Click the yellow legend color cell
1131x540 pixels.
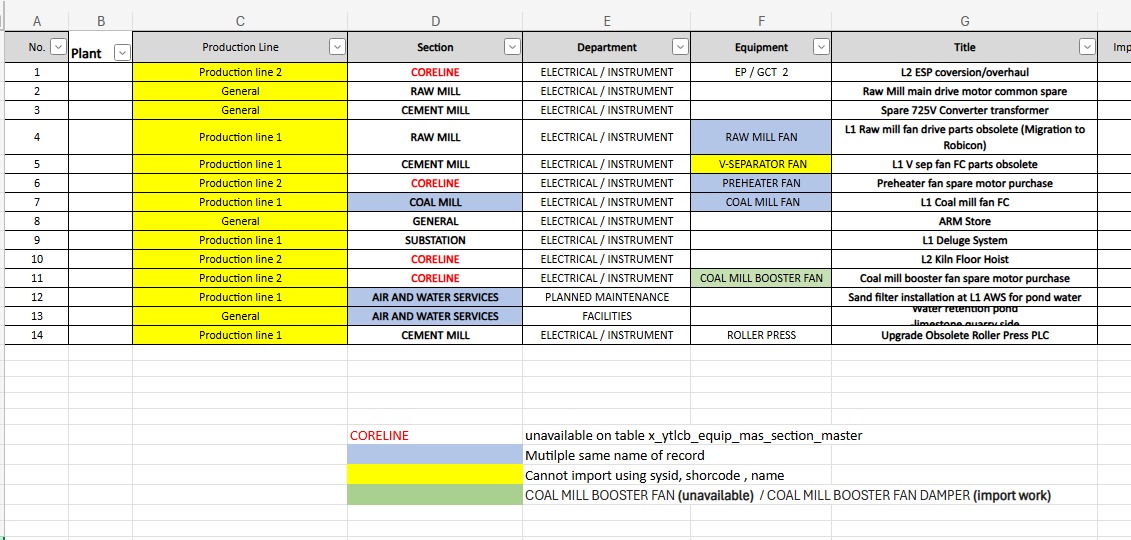[434, 475]
